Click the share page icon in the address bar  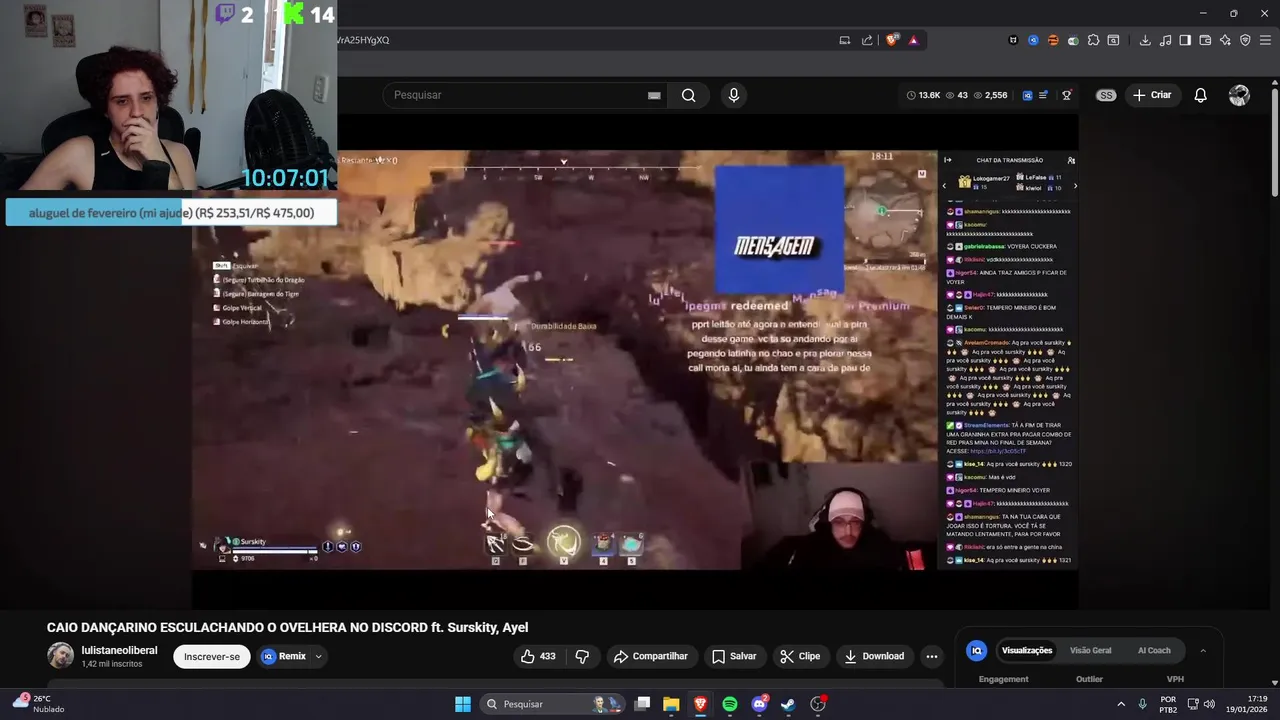click(867, 40)
